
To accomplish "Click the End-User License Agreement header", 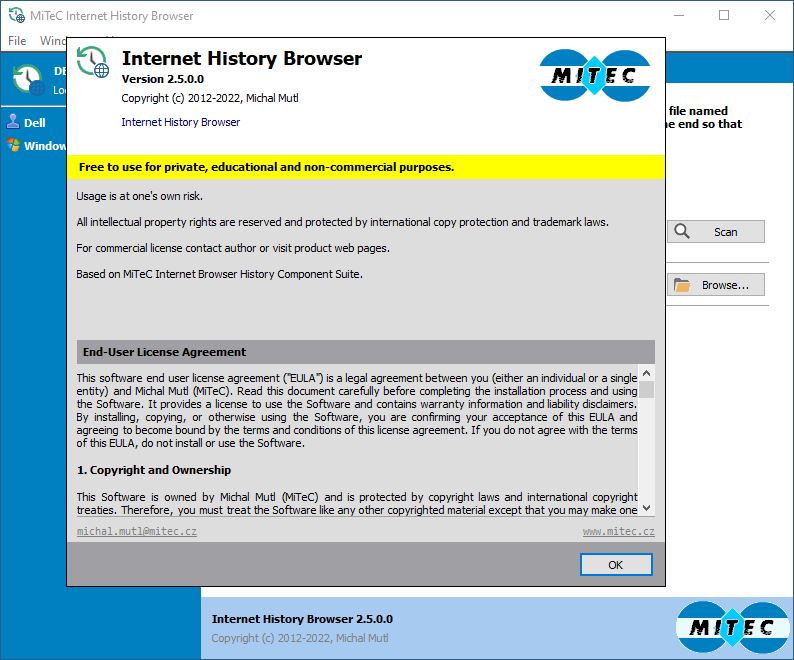I will 366,352.
